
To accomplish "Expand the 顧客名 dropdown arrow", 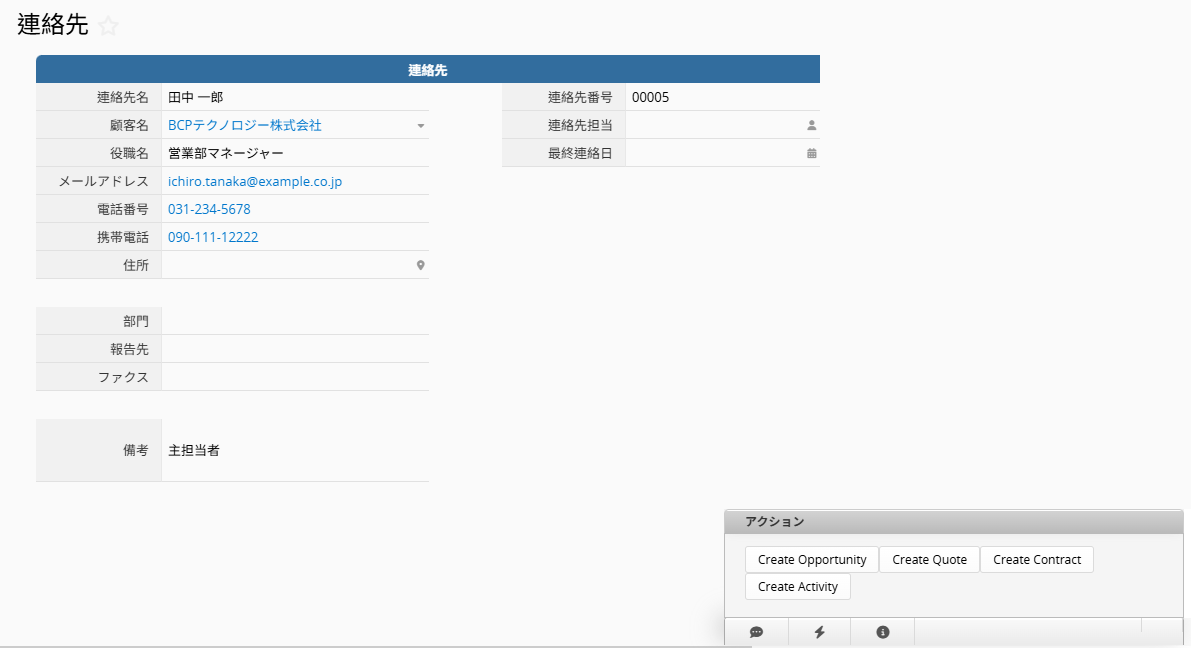I will click(x=421, y=126).
